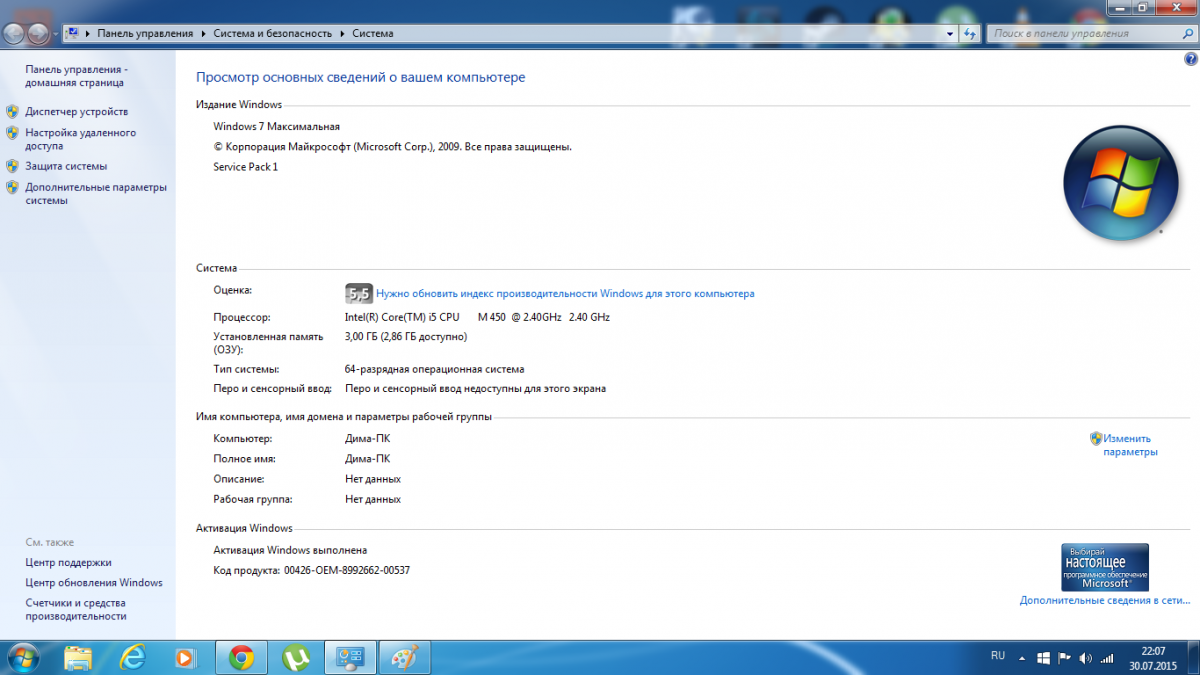
Task: Open the Windows Start menu orb
Action: pos(22,657)
